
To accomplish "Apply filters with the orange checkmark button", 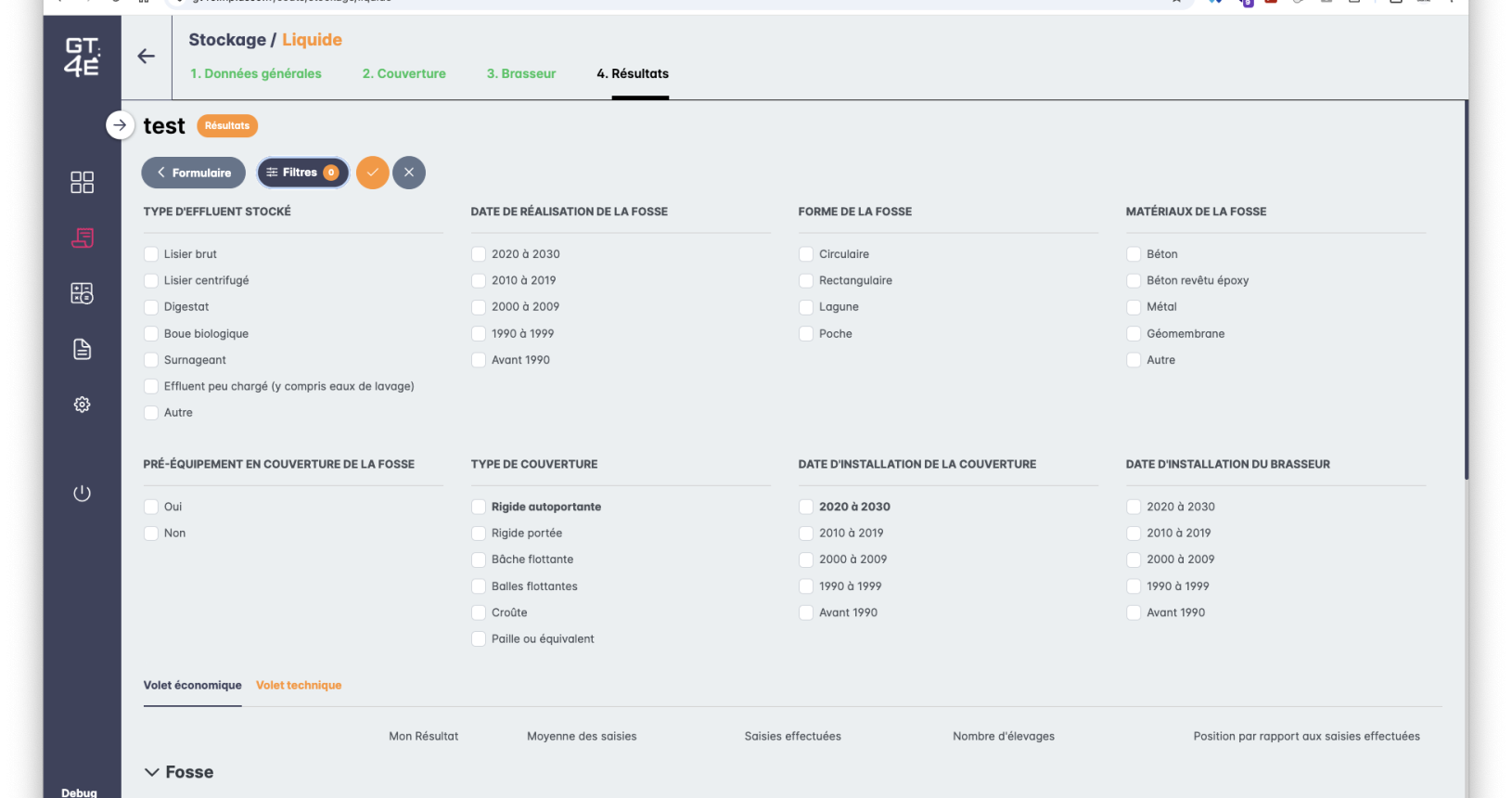I will click(x=372, y=173).
